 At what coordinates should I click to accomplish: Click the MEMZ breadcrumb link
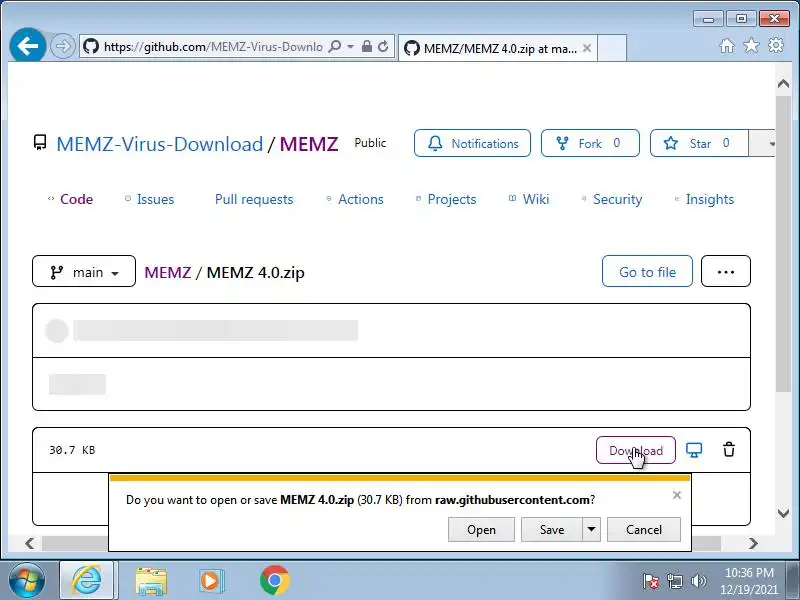[167, 272]
